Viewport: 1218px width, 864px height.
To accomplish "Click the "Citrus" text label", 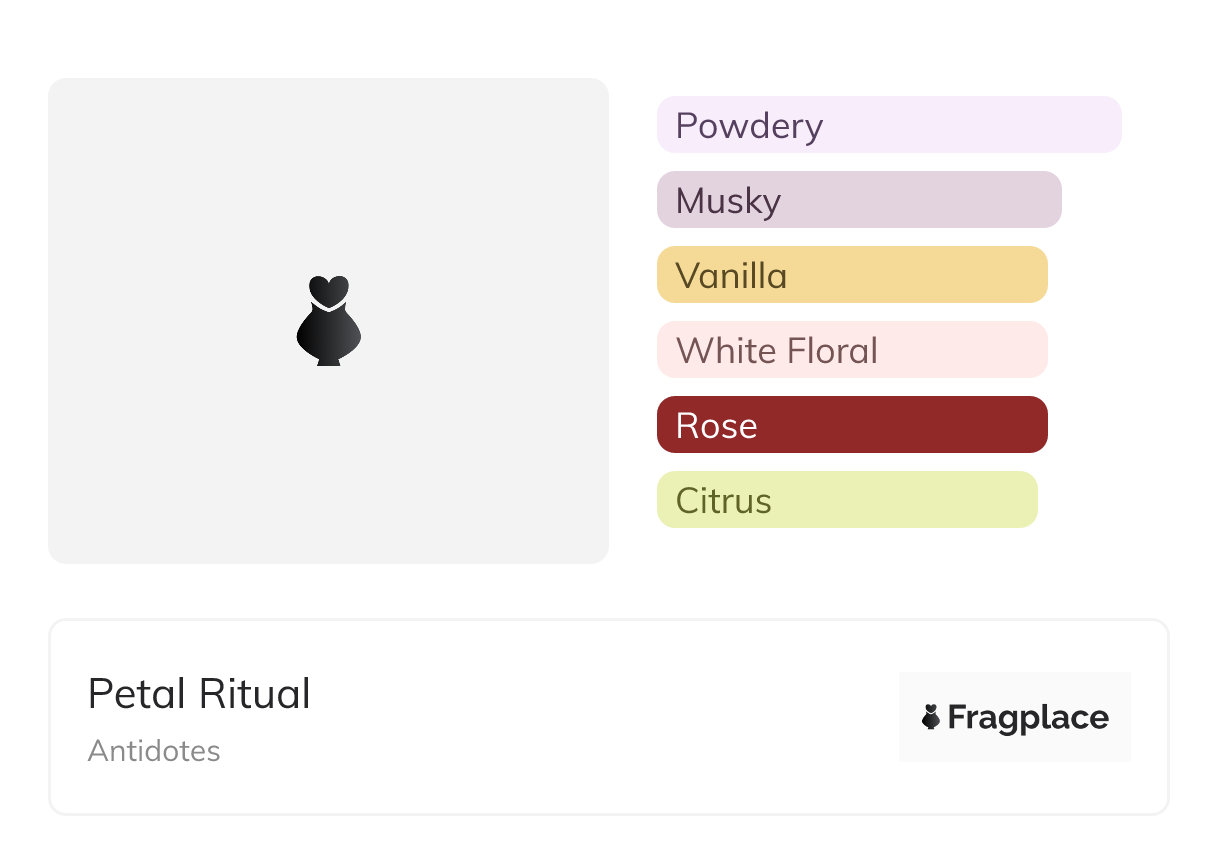I will pyautogui.click(x=723, y=501).
